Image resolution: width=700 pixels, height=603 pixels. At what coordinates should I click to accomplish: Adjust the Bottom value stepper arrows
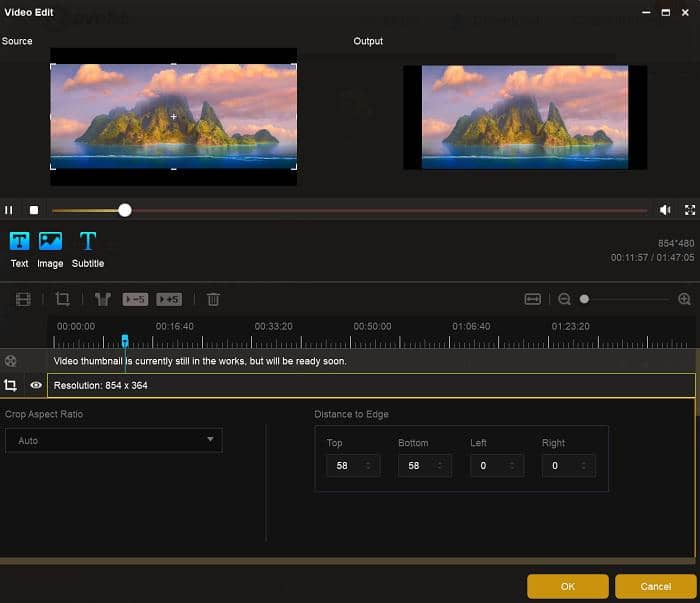point(440,466)
